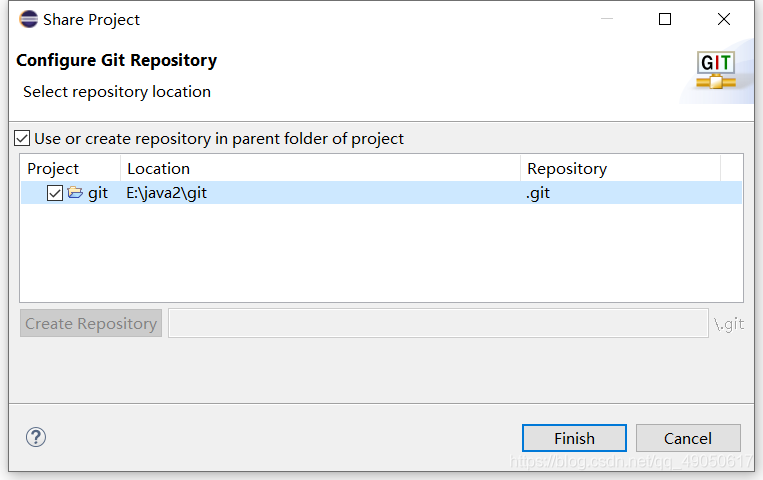Minimize the Share Project dialog
The width and height of the screenshot is (763, 480).
pyautogui.click(x=607, y=19)
